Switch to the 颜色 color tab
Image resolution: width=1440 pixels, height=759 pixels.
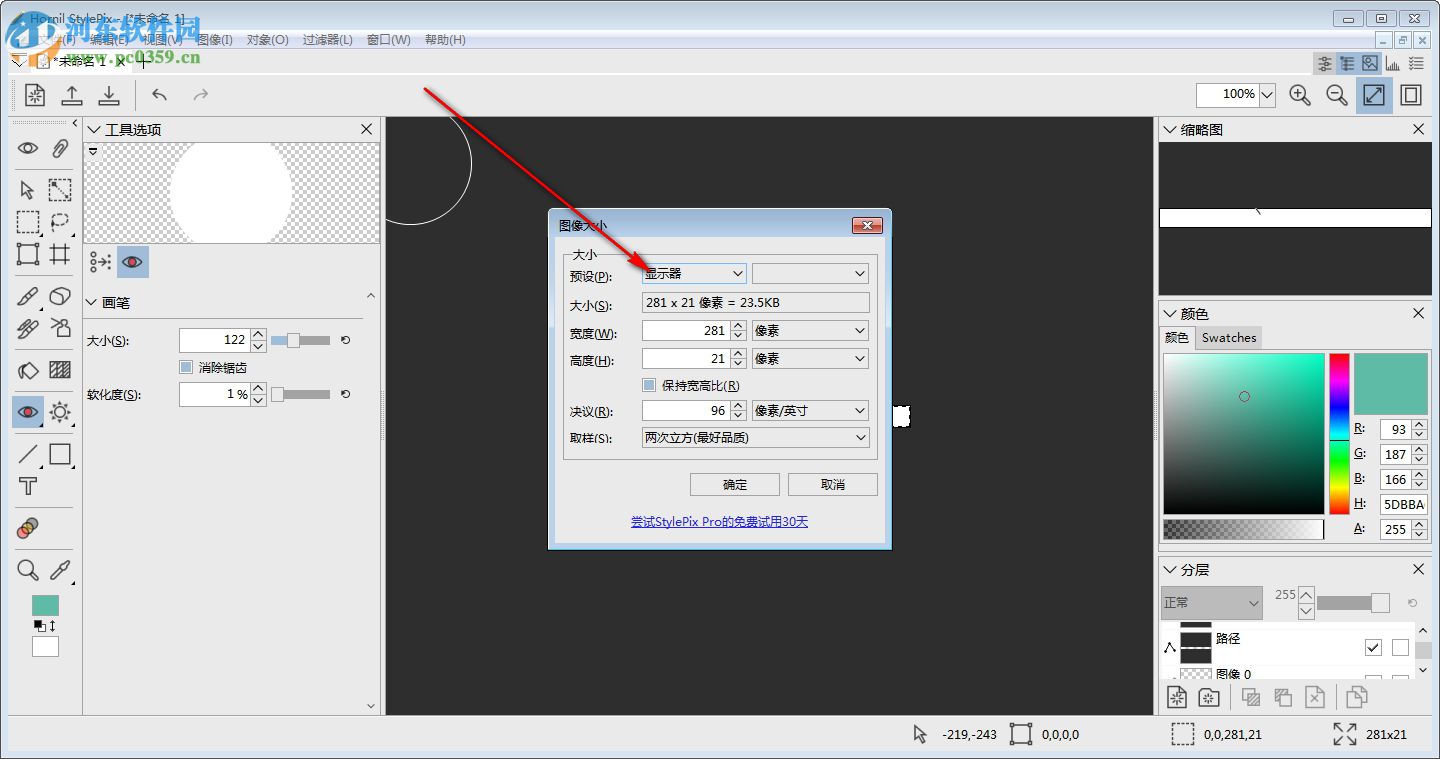point(1177,338)
